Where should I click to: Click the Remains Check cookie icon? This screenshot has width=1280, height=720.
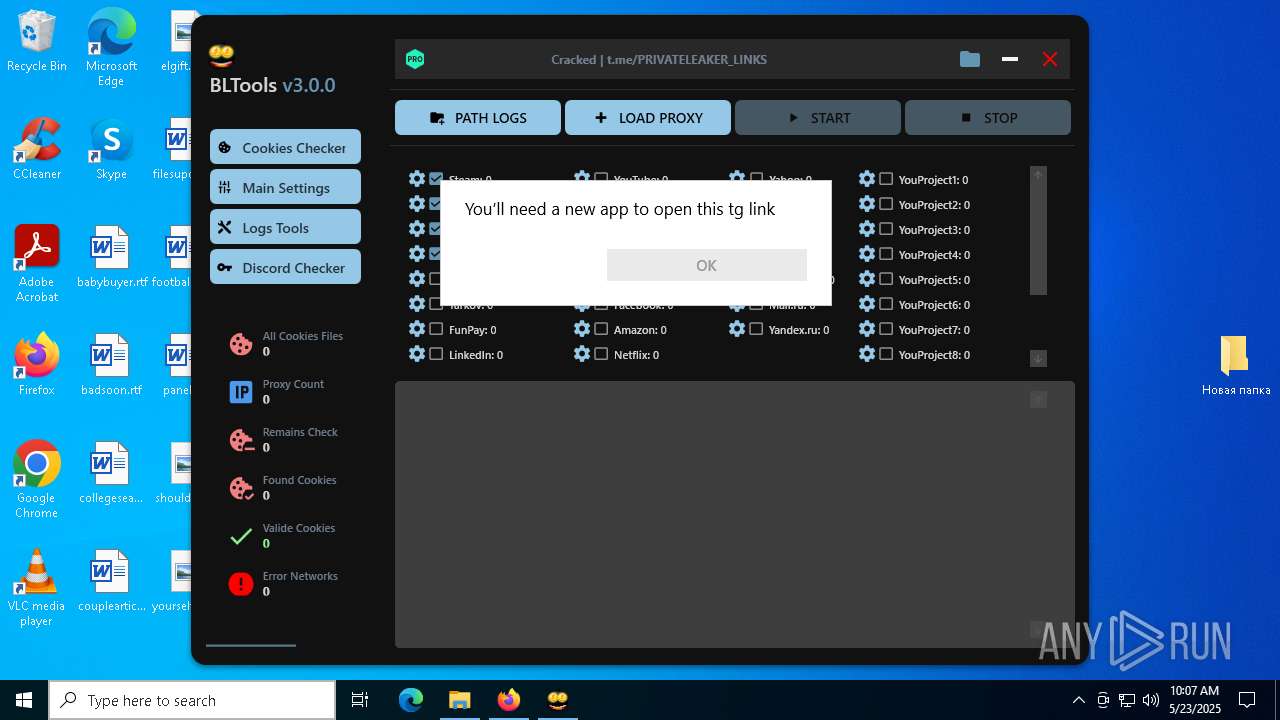tap(241, 440)
